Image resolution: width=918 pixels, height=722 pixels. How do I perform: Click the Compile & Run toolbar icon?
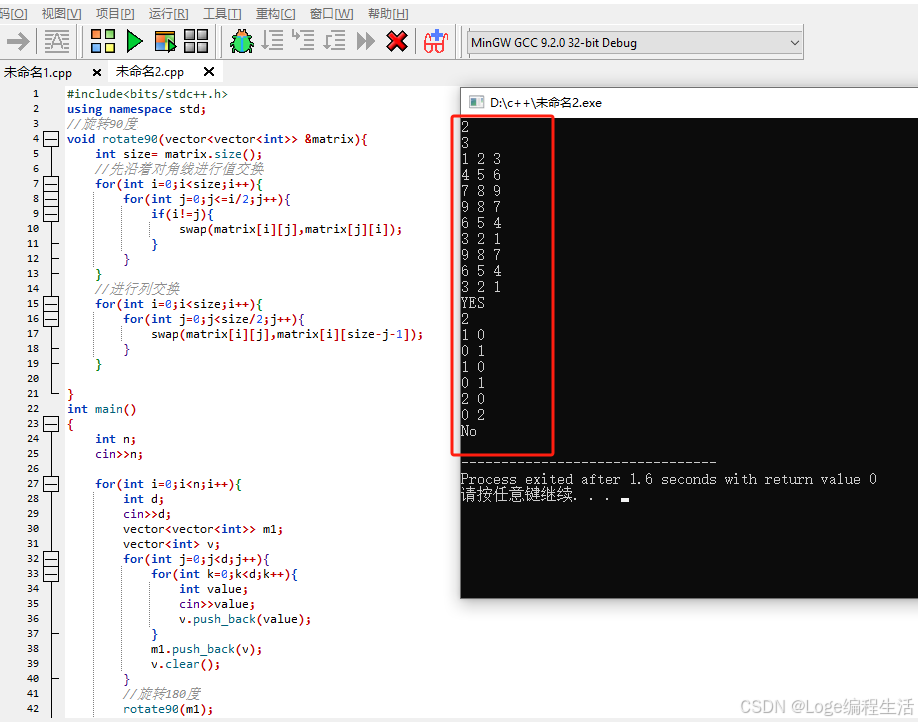(x=165, y=42)
